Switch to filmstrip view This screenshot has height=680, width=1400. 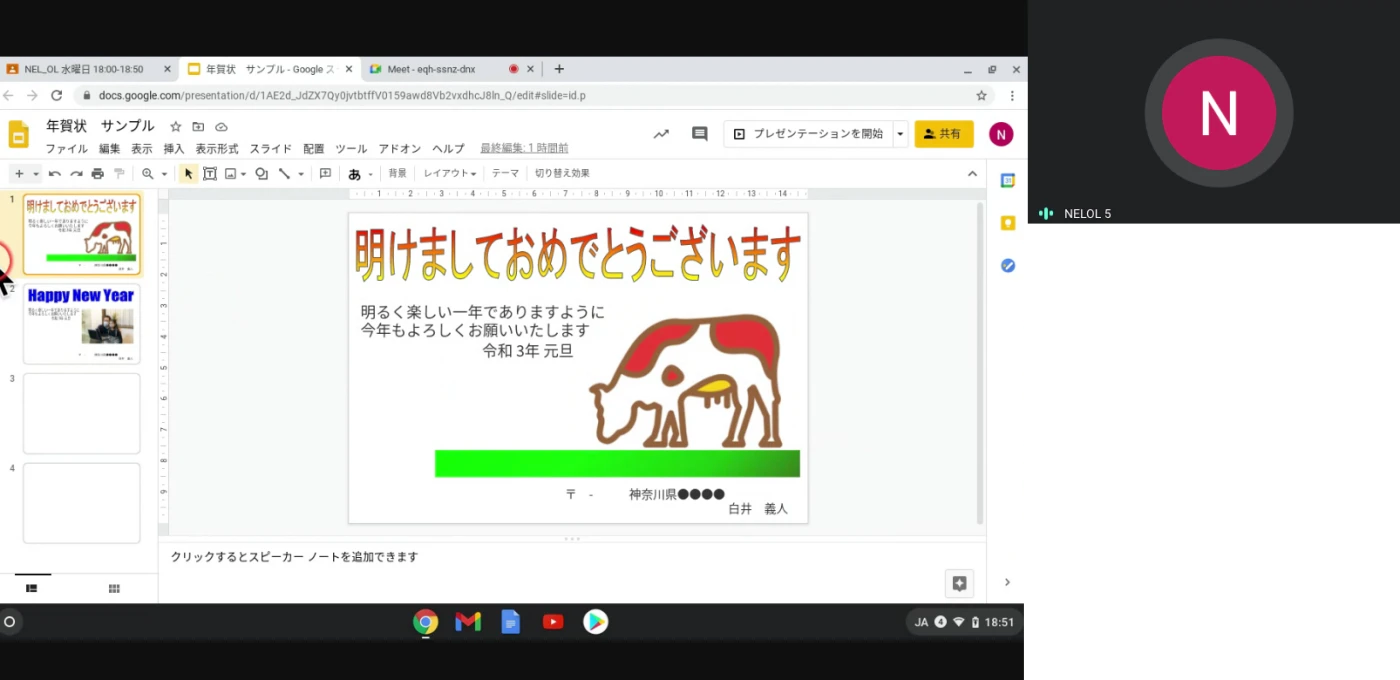coord(32,589)
